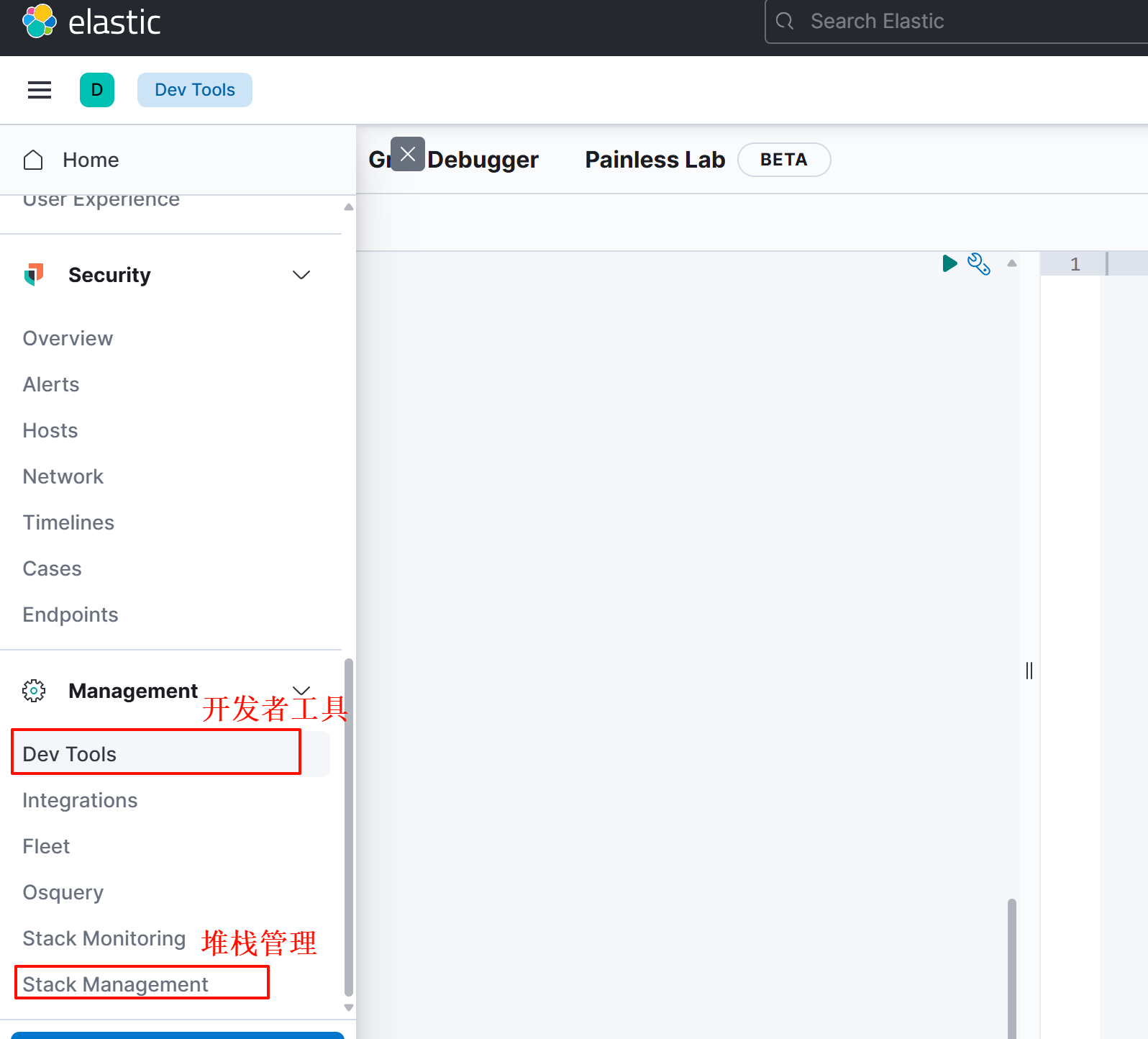Viewport: 1148px width, 1039px height.
Task: Click editor scroll-up arrow
Action: tap(1012, 263)
